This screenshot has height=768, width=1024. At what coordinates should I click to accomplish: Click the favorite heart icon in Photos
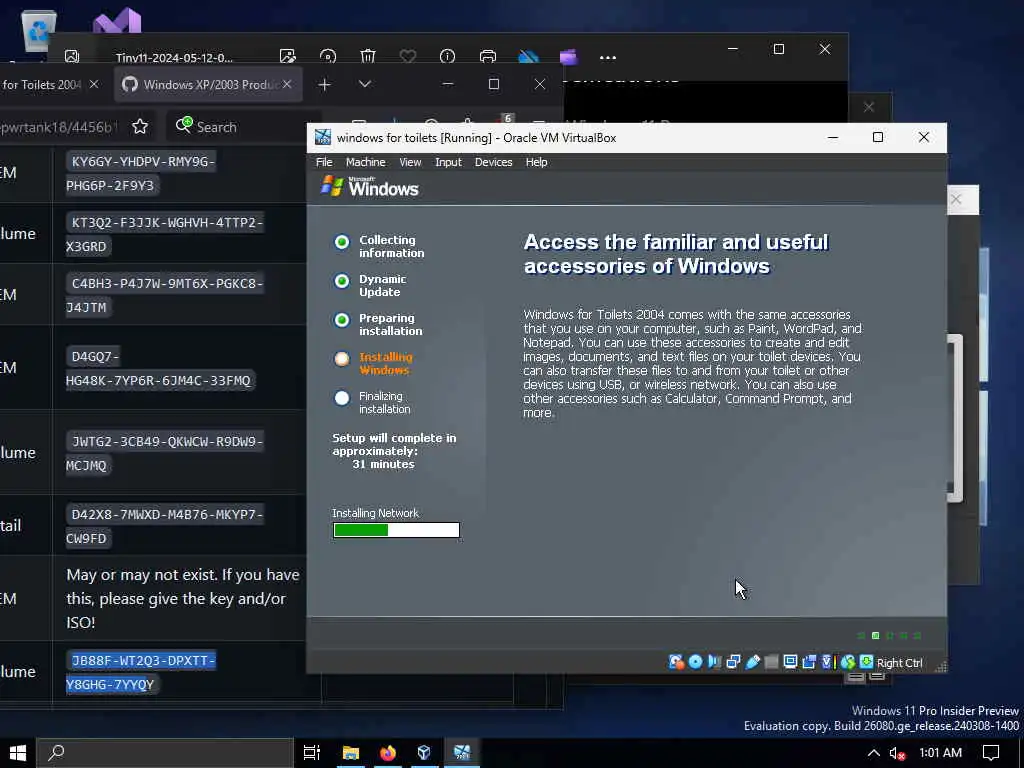pyautogui.click(x=408, y=57)
